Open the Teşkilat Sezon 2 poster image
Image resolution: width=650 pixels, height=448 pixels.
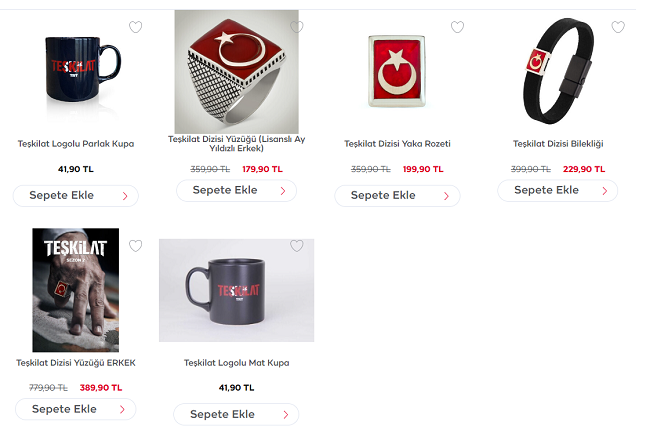pyautogui.click(x=76, y=290)
